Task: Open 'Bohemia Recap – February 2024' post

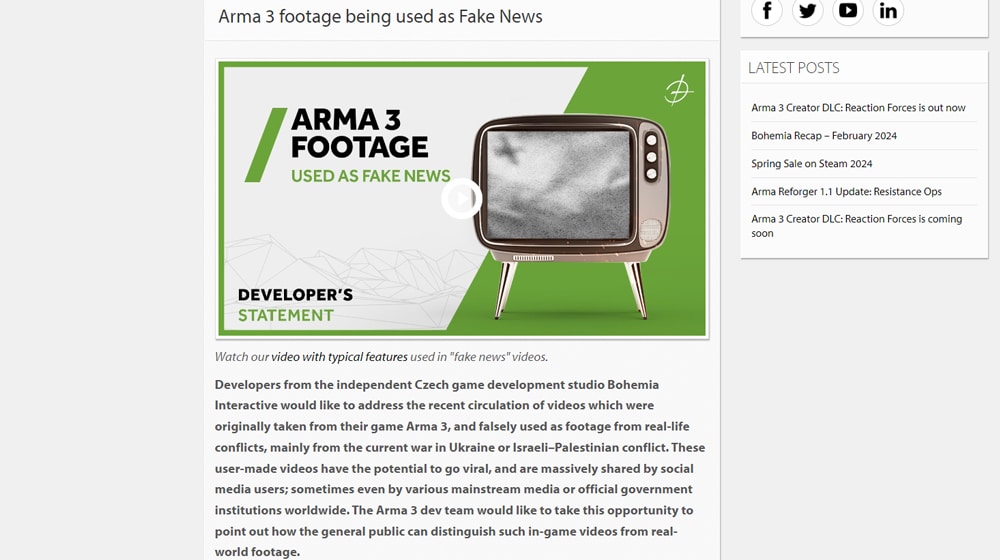Action: 823,136
